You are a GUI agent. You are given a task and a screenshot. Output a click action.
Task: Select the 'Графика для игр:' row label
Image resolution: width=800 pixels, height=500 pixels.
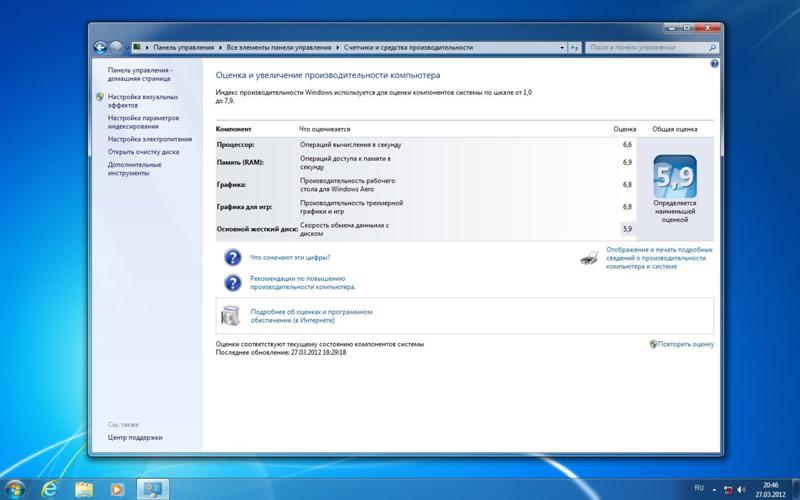[x=244, y=207]
